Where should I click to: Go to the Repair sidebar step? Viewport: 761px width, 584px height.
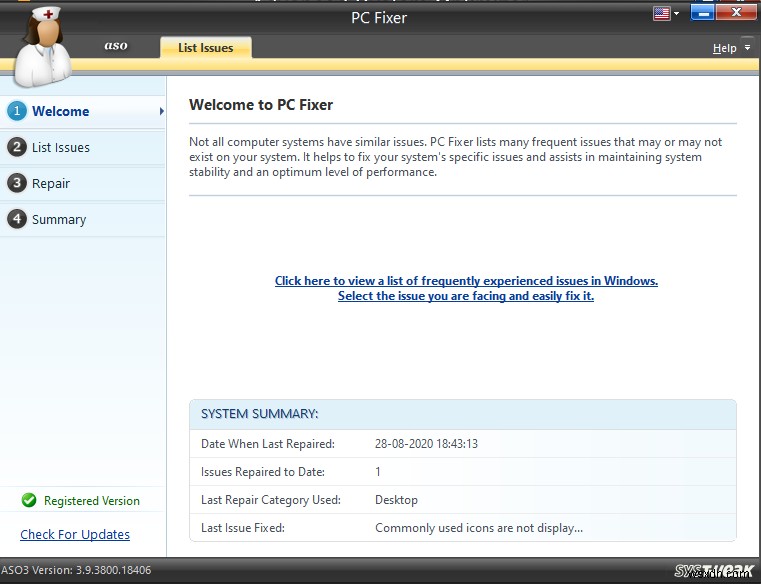[x=83, y=184]
